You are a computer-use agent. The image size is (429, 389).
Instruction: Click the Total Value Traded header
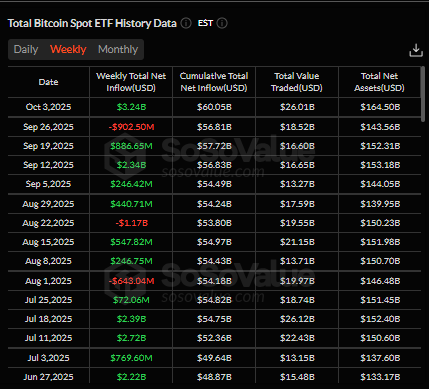(297, 82)
